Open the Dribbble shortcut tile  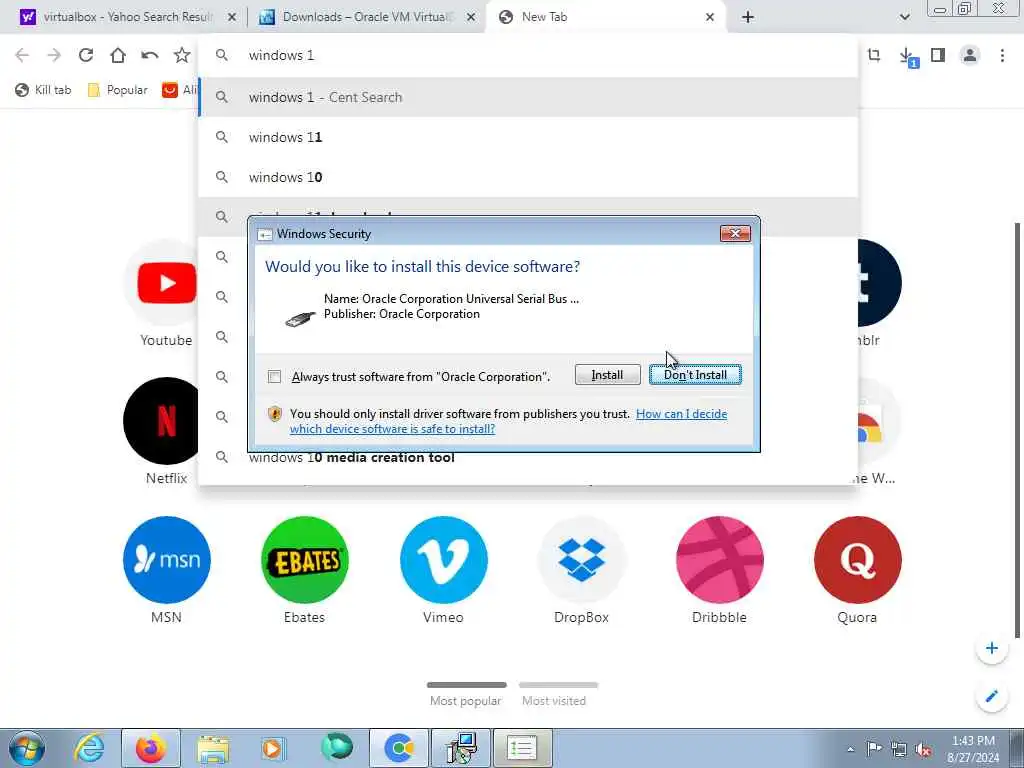point(720,560)
